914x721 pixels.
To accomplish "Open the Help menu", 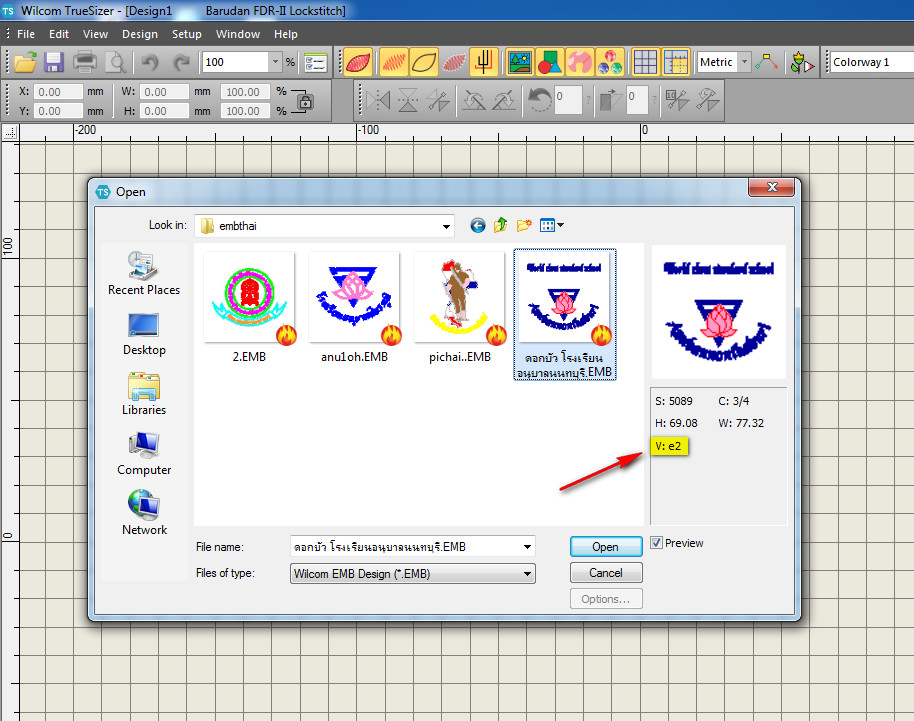I will (286, 34).
